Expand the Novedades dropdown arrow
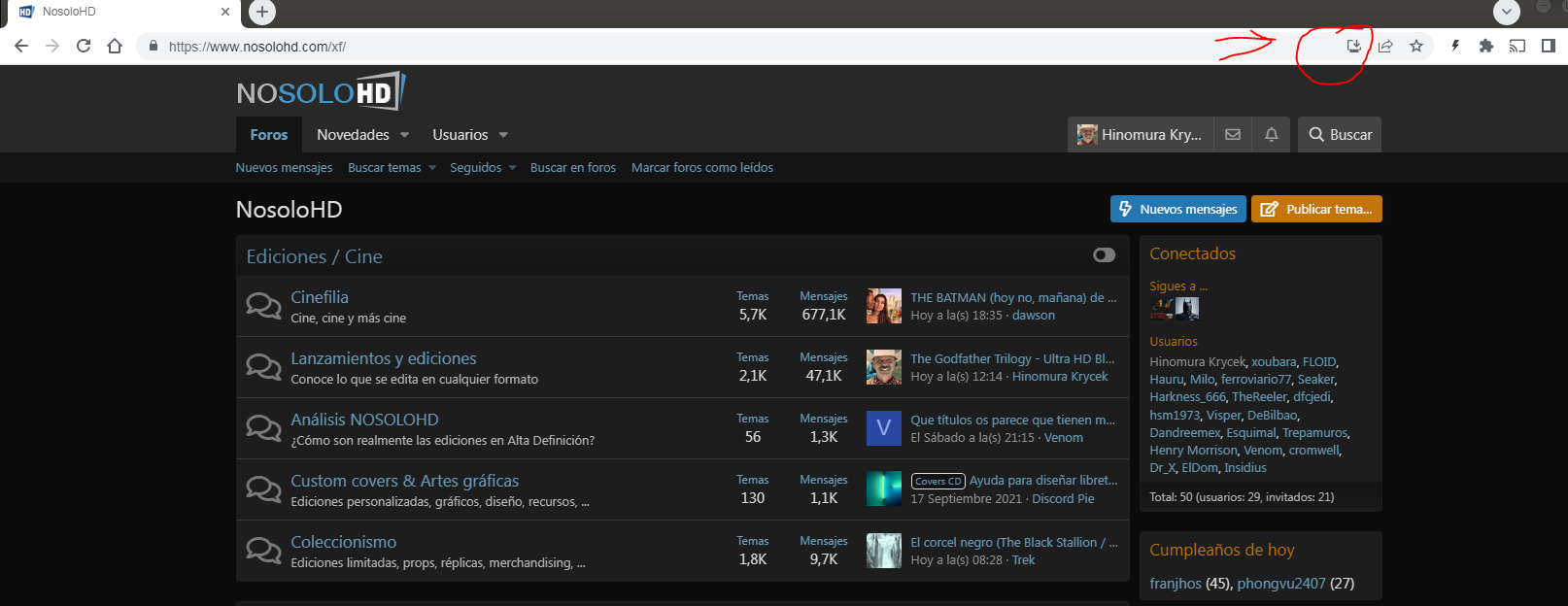1568x606 pixels. (x=405, y=135)
